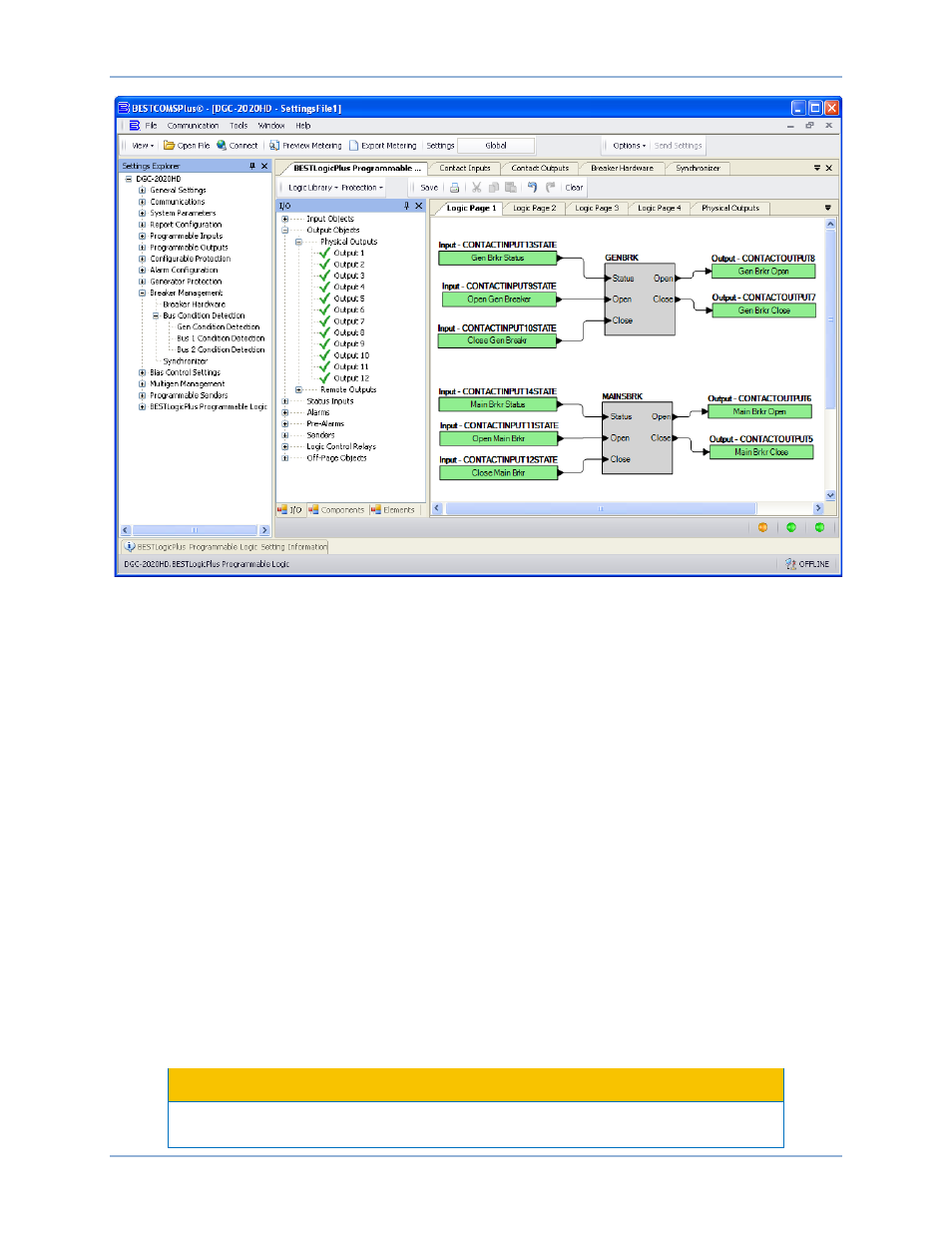Click the Clear button in logic toolbar

[574, 188]
